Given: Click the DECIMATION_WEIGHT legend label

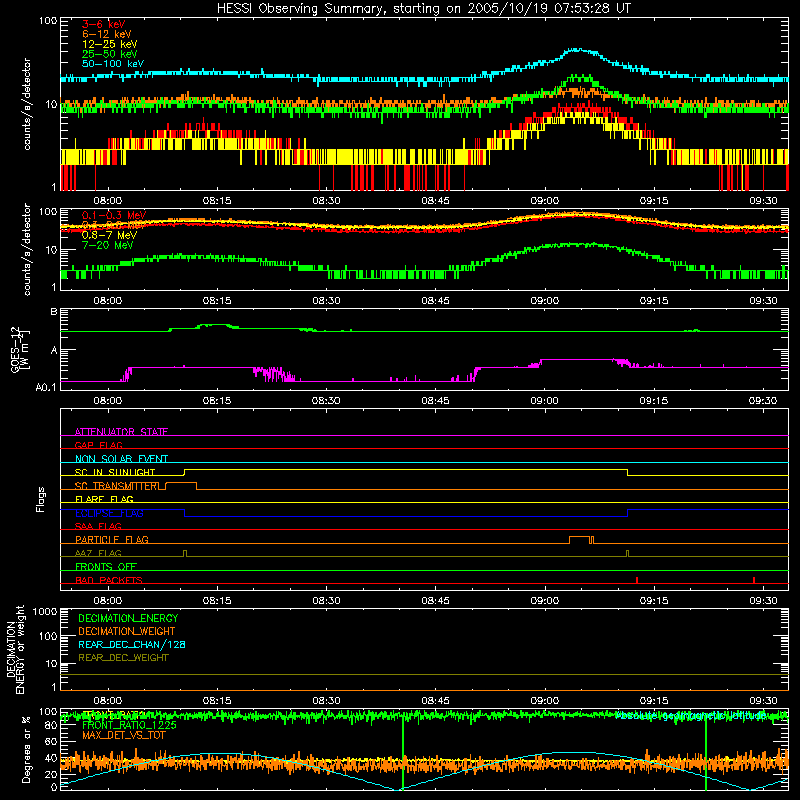Looking at the screenshot, I should [x=127, y=631].
